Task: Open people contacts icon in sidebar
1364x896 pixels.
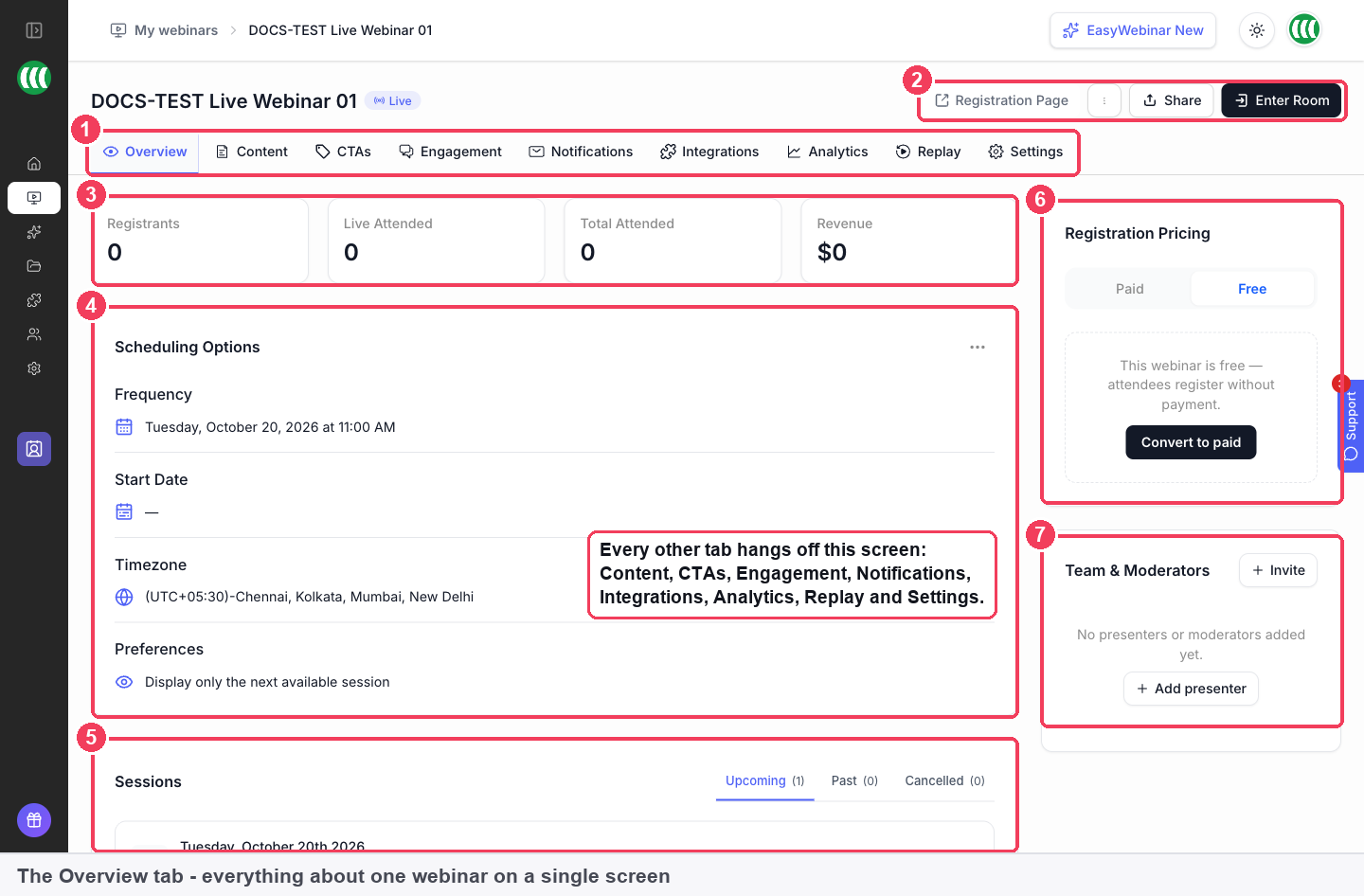Action: click(x=34, y=334)
